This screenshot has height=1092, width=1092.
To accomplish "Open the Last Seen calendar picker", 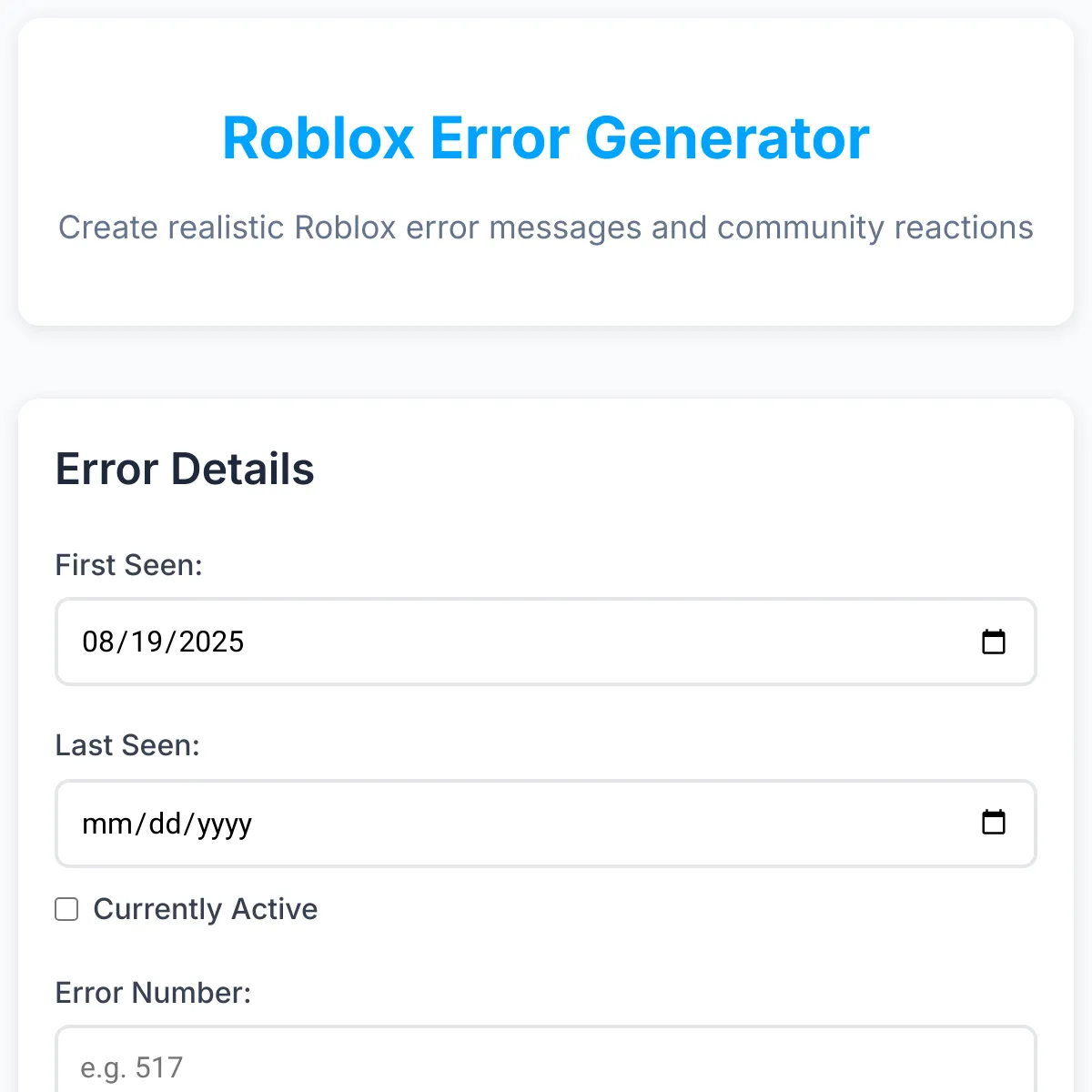I will (993, 823).
